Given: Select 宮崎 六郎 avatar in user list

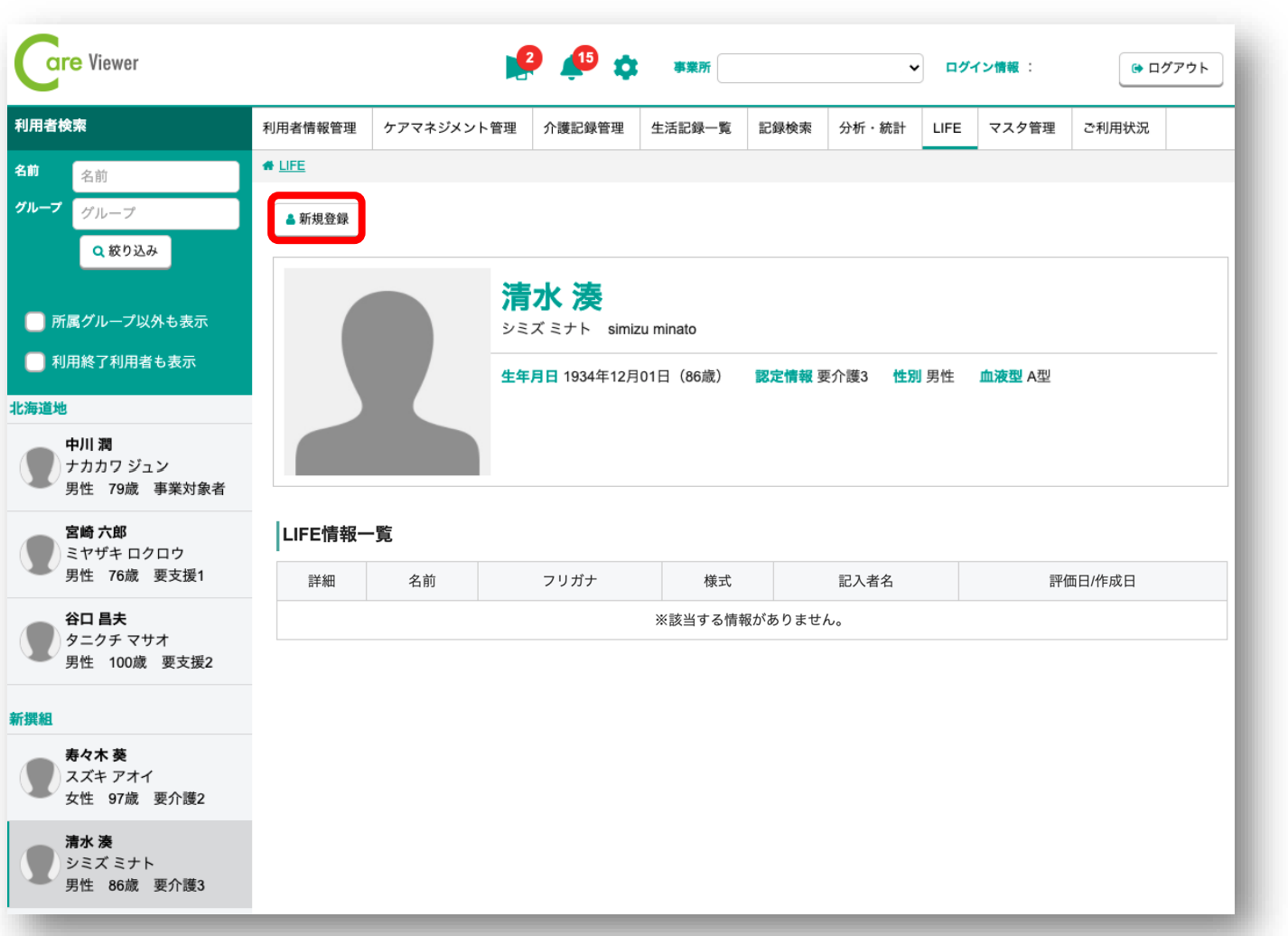Looking at the screenshot, I should pos(40,553).
